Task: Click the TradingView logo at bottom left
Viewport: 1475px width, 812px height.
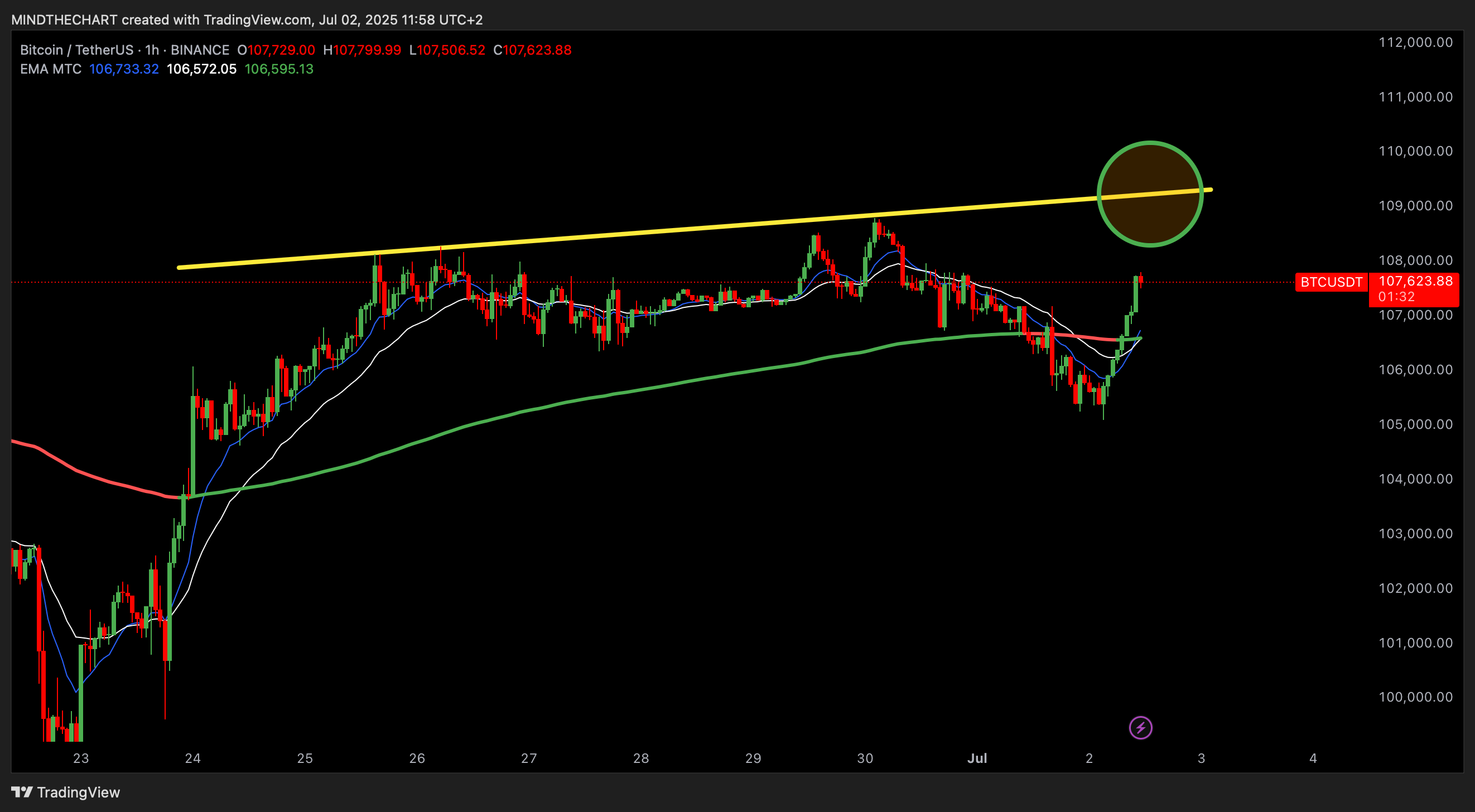Action: point(66,792)
